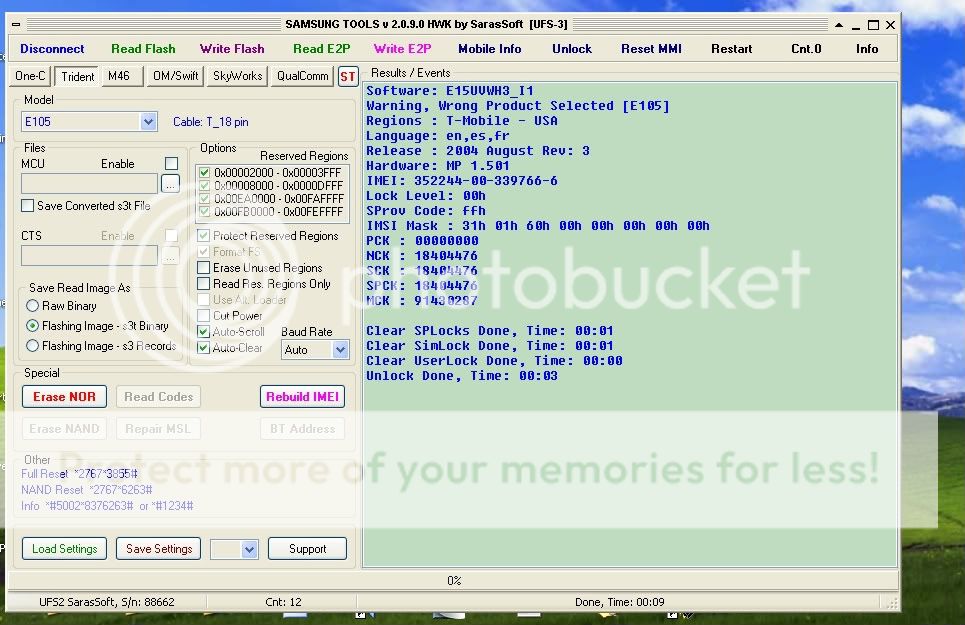Switch to the One-C tab
The height and width of the screenshot is (625, 965).
click(x=30, y=76)
